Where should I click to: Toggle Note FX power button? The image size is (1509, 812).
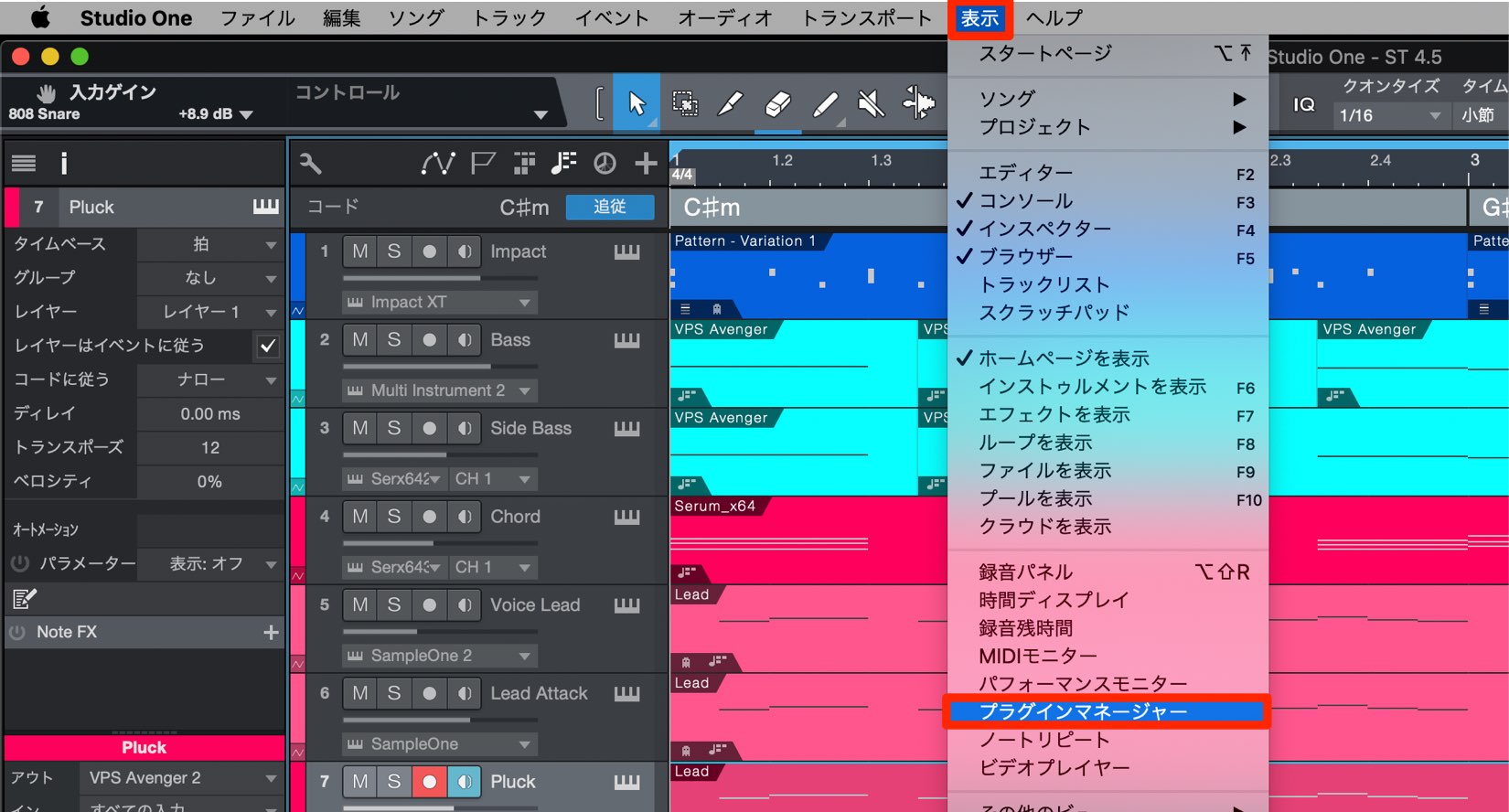17,632
